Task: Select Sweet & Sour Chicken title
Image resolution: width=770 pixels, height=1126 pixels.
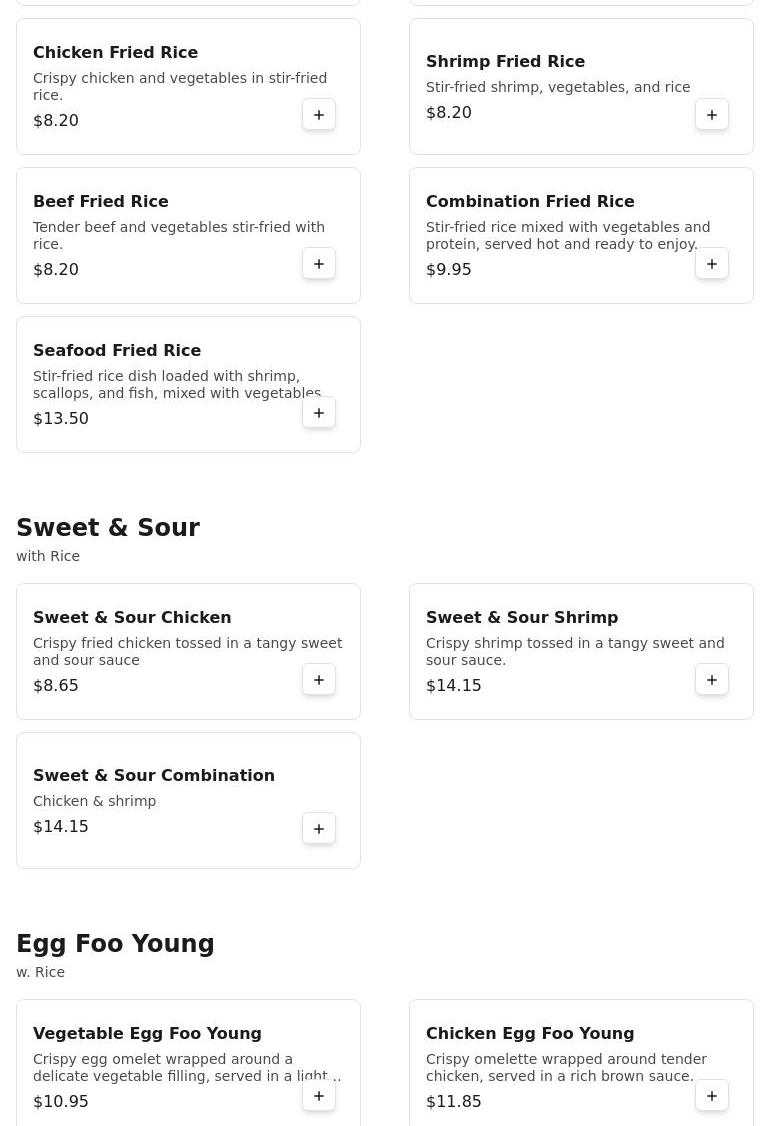Action: 132,617
